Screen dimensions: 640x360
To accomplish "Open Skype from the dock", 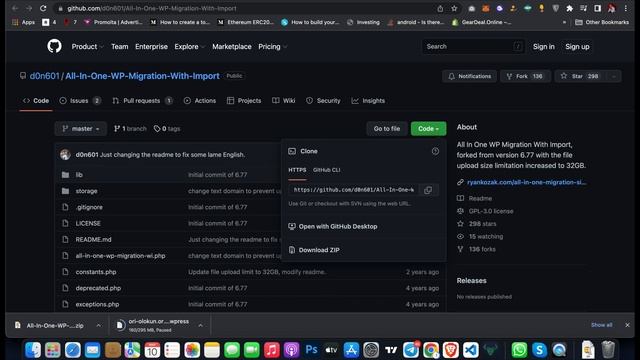I will pos(539,350).
